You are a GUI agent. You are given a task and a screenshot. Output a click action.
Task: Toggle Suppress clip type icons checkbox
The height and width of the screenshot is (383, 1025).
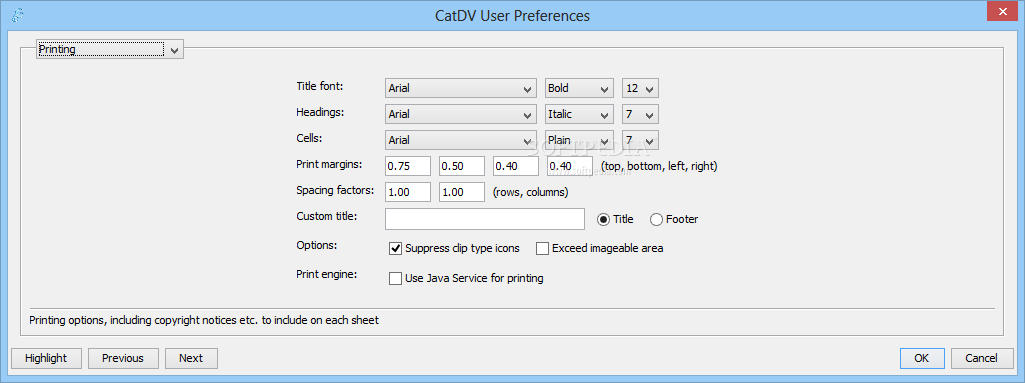(395, 248)
